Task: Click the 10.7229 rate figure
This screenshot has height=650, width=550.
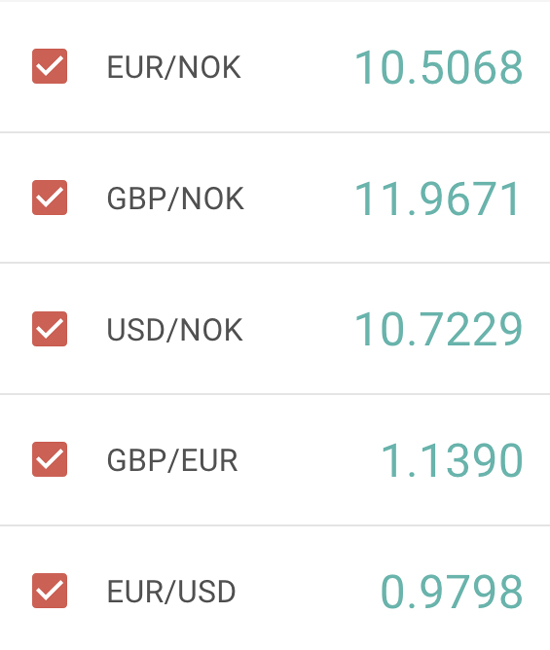Action: point(439,330)
